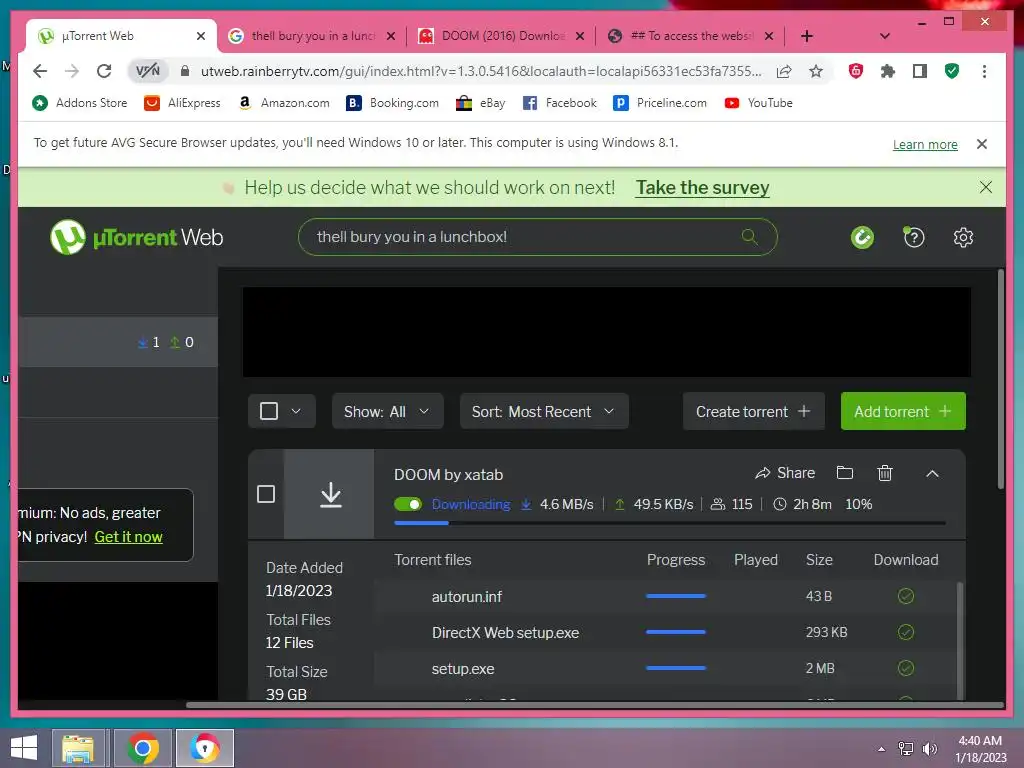Click the browser VPN icon

(148, 71)
